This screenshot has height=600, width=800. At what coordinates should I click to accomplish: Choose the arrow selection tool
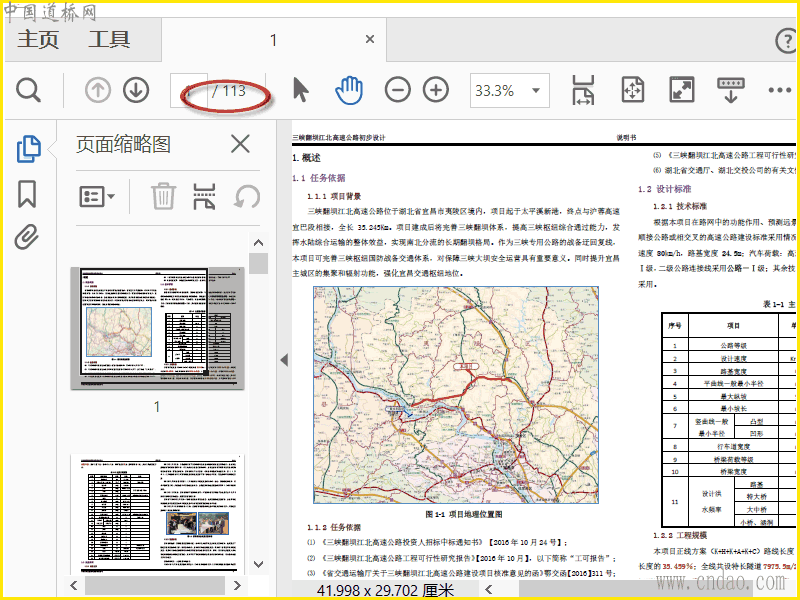point(300,90)
